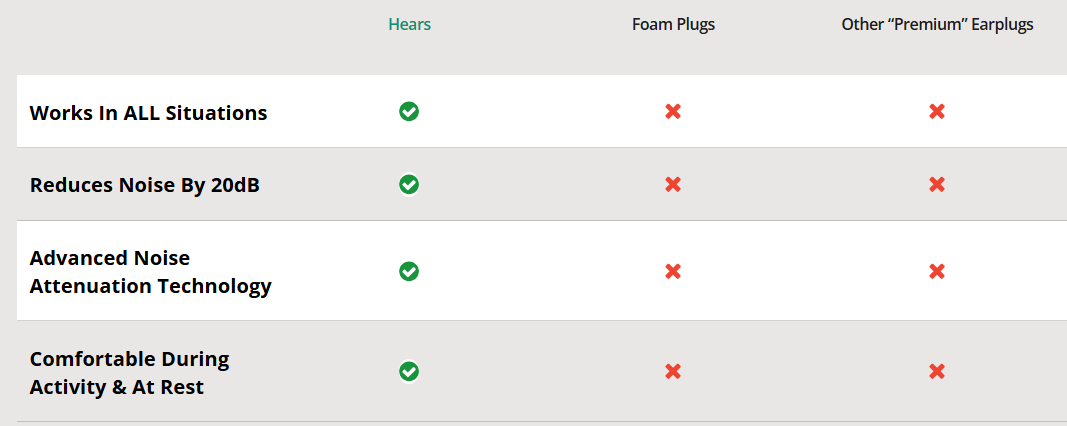Image resolution: width=1067 pixels, height=426 pixels.
Task: Click Foam Plugs red X for Works In ALL Situations
Action: [x=673, y=111]
